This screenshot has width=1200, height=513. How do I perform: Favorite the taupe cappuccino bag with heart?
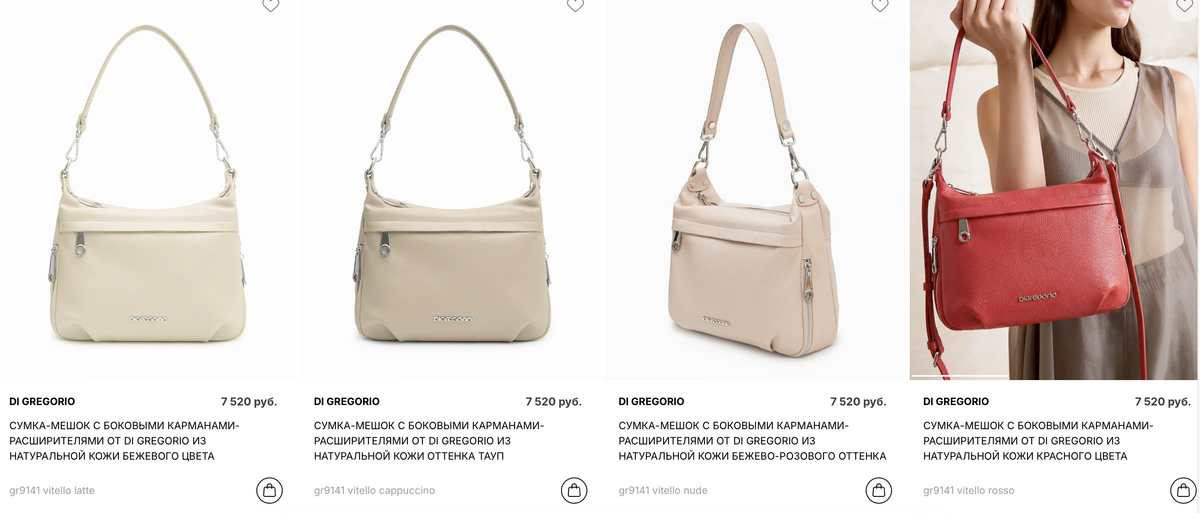pos(575,5)
